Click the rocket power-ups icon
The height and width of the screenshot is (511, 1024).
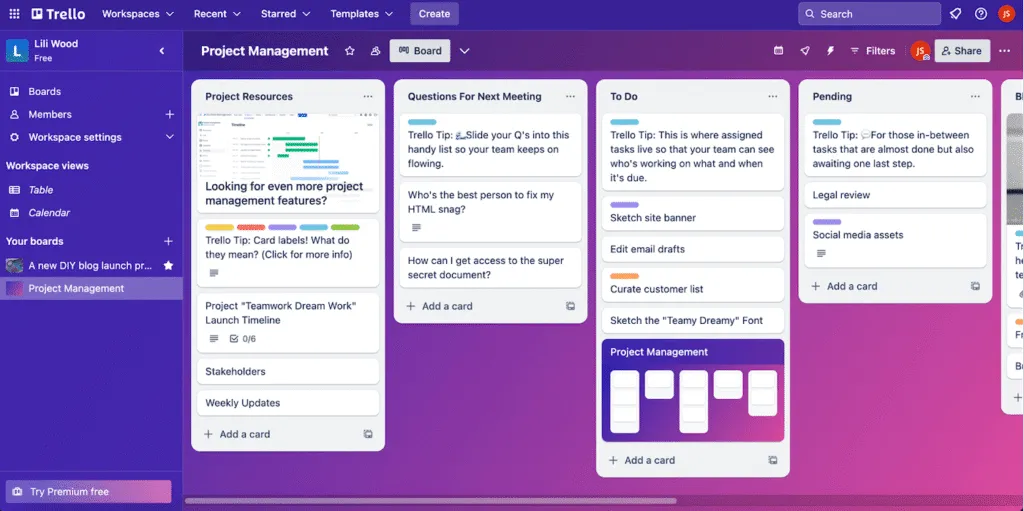coord(805,50)
